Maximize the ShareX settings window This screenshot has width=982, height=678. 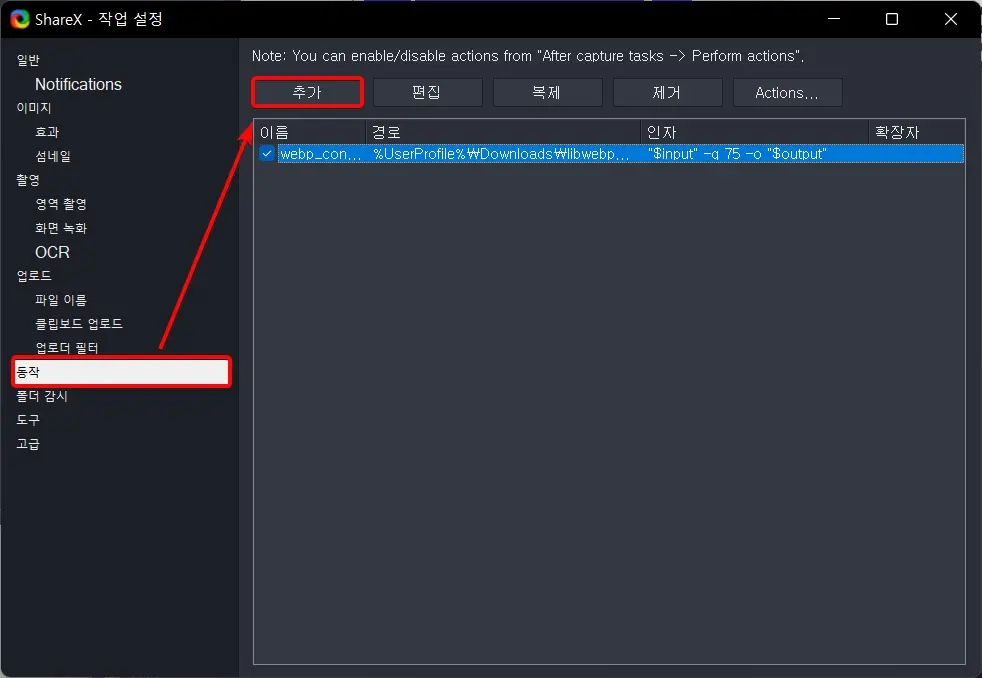892,19
